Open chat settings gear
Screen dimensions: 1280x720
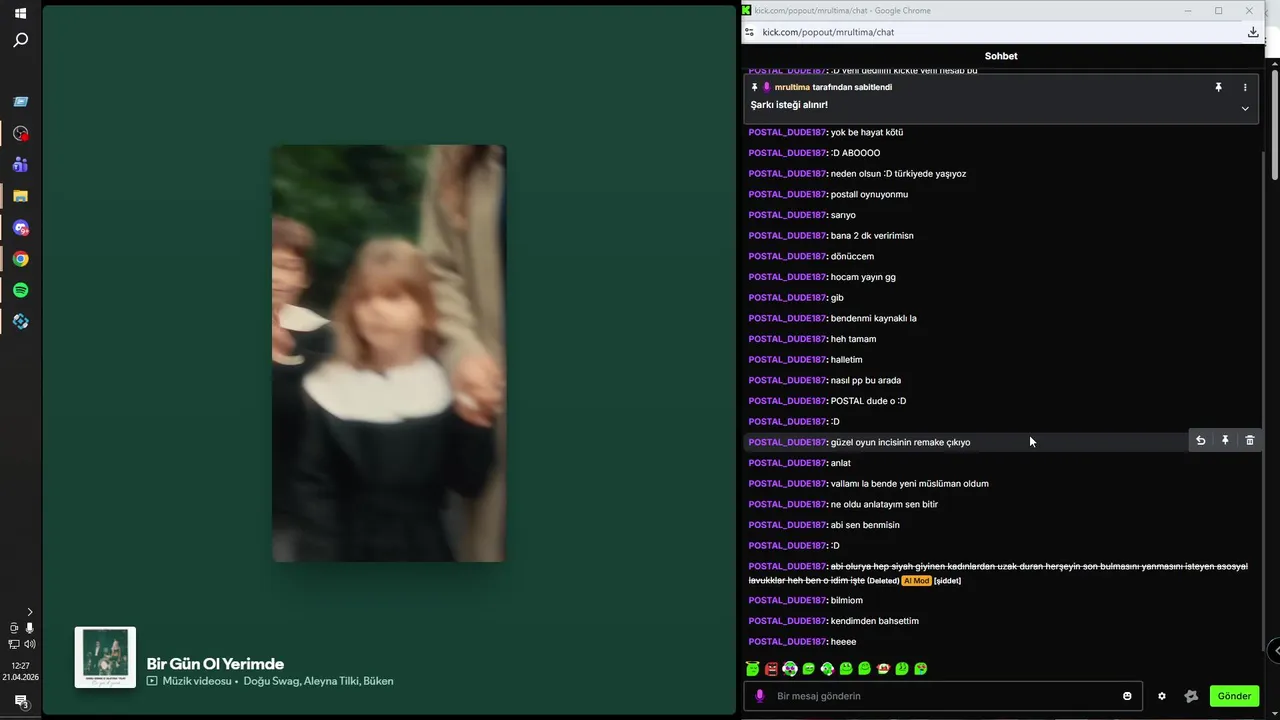click(x=1162, y=696)
